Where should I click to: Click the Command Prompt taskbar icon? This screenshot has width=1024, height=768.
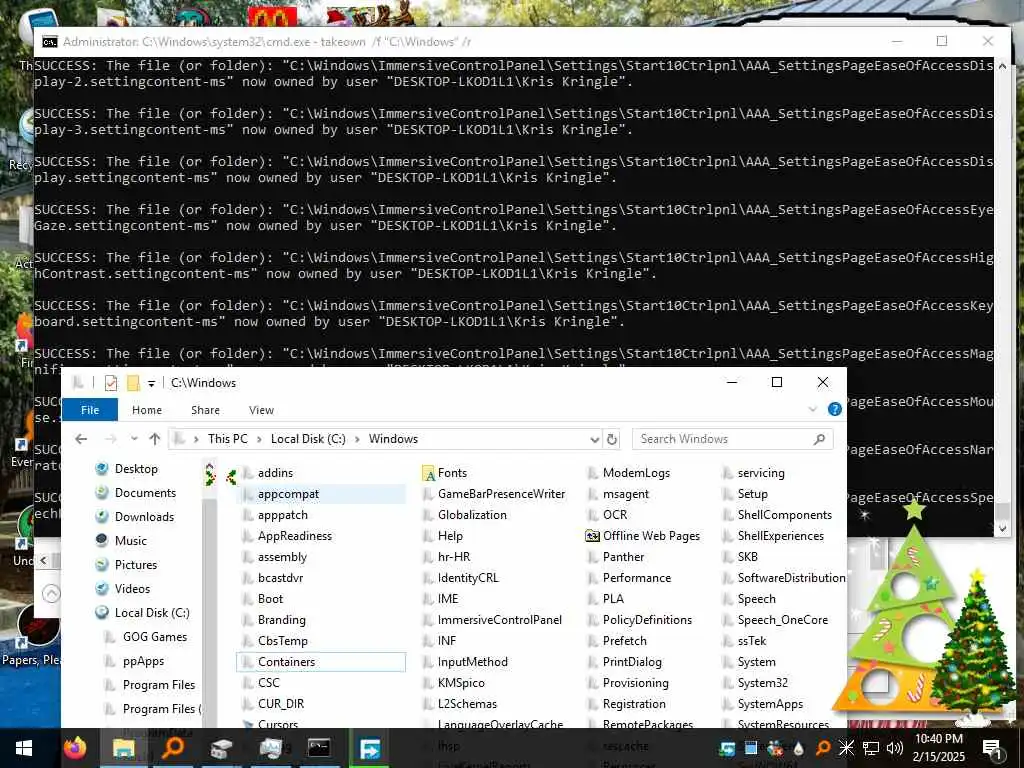coord(319,748)
